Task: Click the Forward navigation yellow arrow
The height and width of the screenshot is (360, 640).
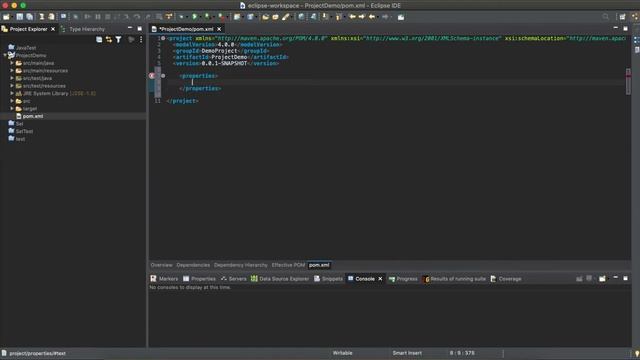Action: (362, 17)
